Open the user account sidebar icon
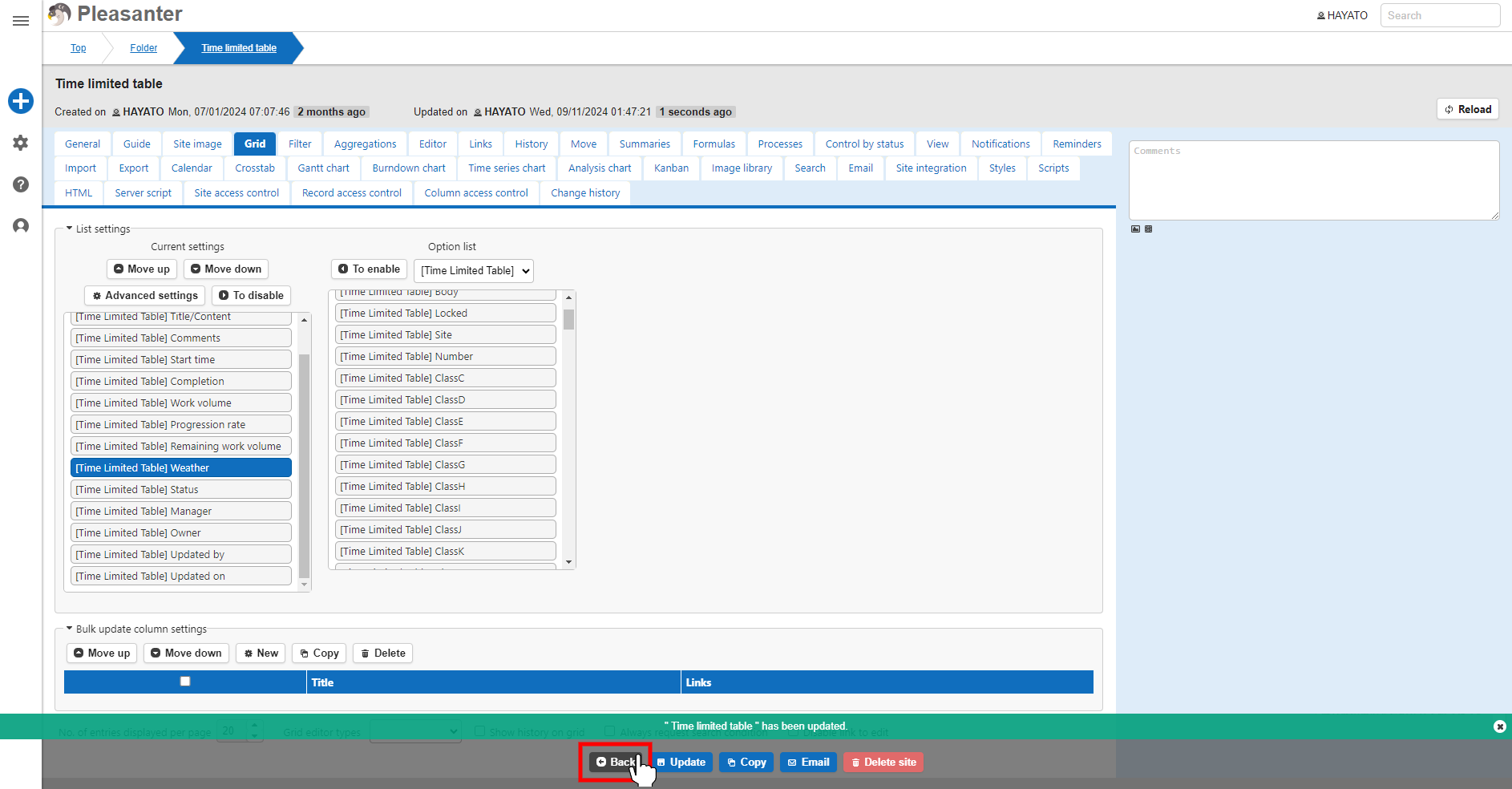The width and height of the screenshot is (1512, 789). click(x=21, y=226)
